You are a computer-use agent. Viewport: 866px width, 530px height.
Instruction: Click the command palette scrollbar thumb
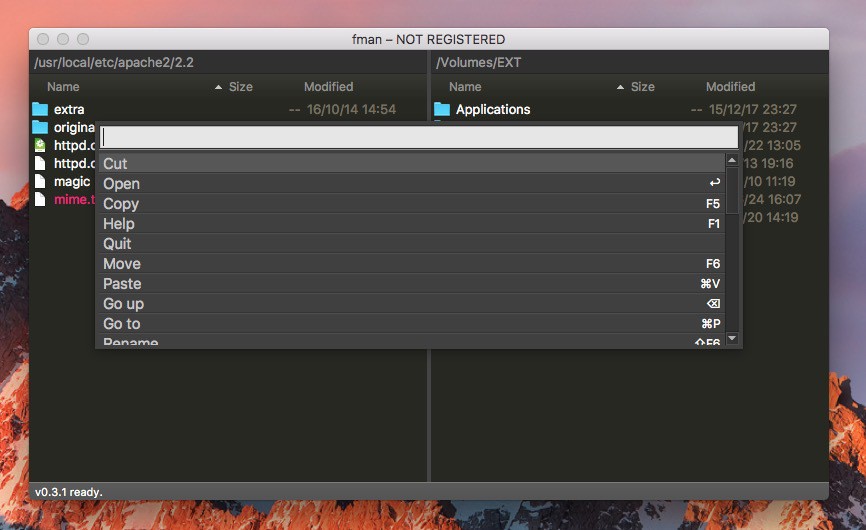pos(732,190)
